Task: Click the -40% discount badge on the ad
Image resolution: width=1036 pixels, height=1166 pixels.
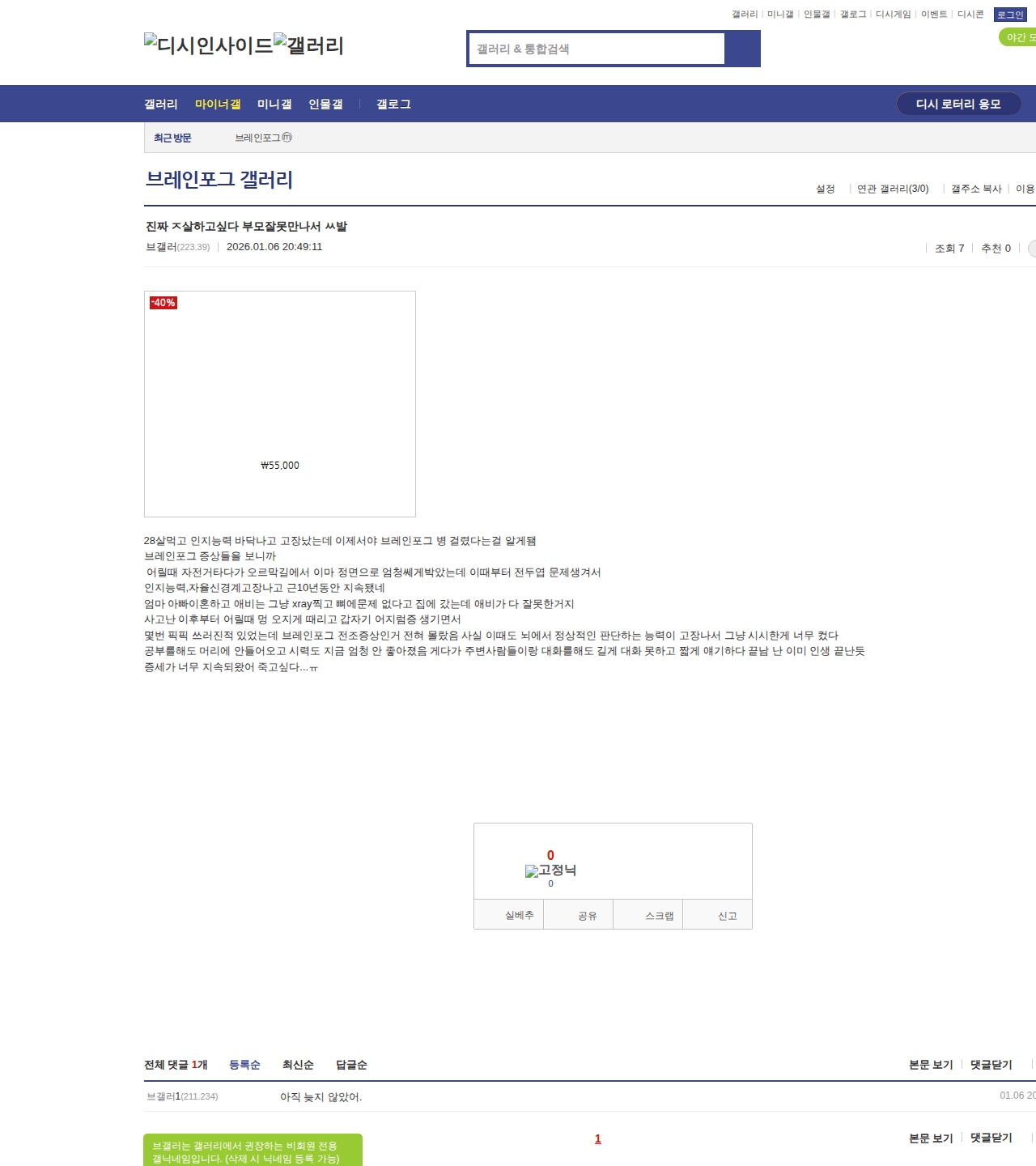Action: click(163, 303)
